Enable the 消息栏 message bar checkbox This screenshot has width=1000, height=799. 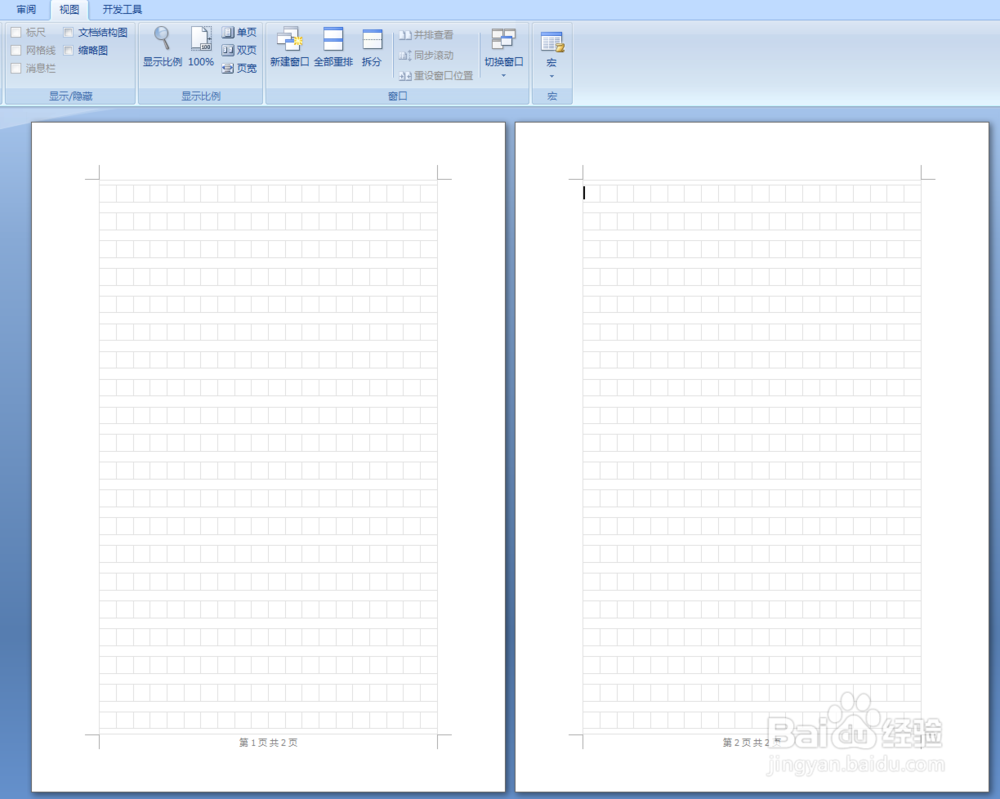[16, 68]
